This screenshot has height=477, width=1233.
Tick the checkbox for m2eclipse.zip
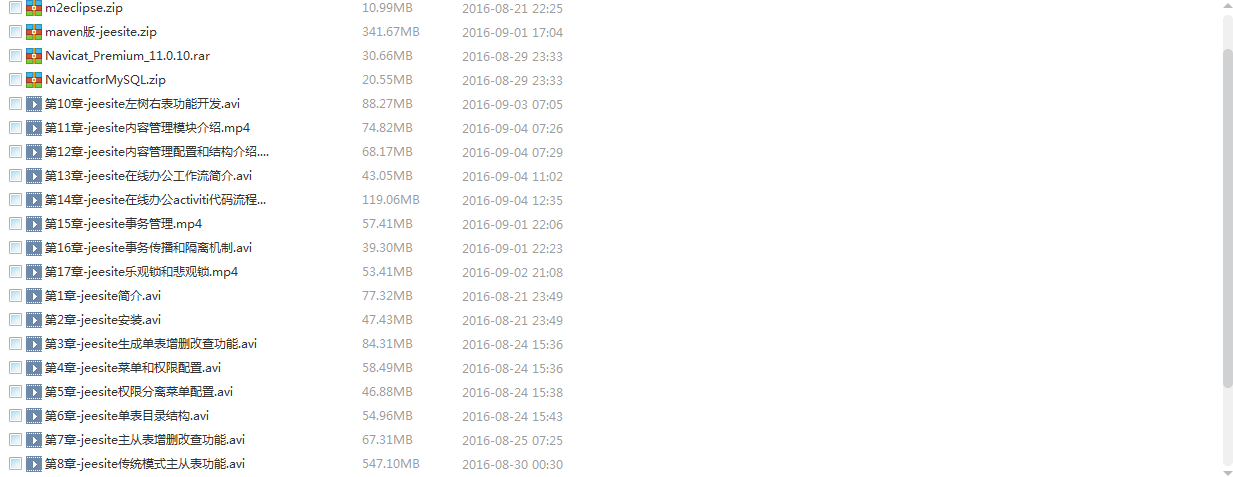pos(15,8)
